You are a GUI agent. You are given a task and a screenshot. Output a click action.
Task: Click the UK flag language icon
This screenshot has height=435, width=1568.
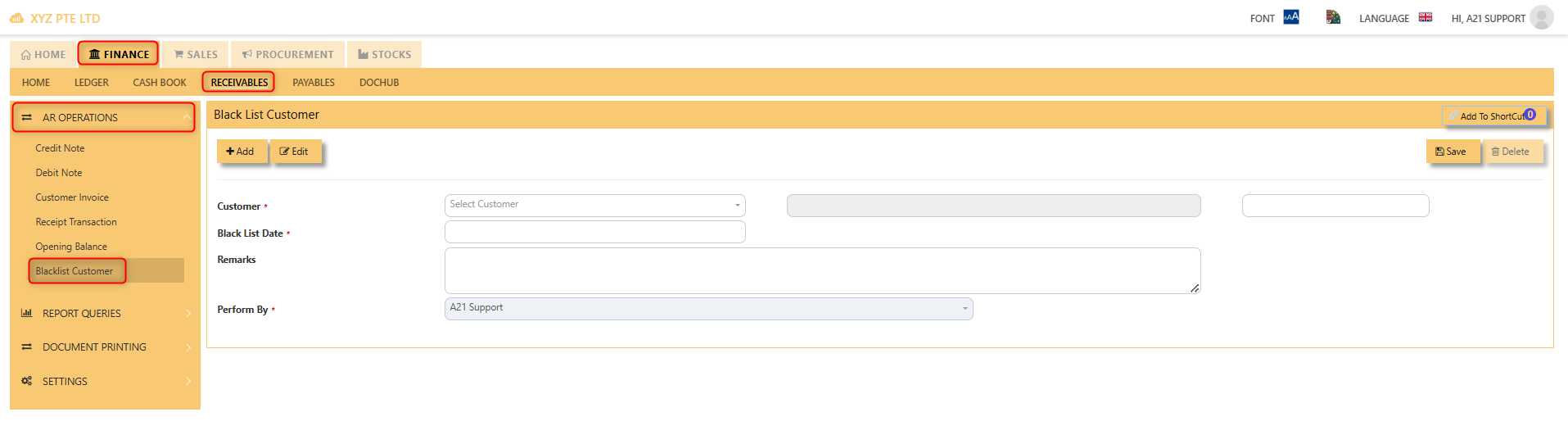1426,17
